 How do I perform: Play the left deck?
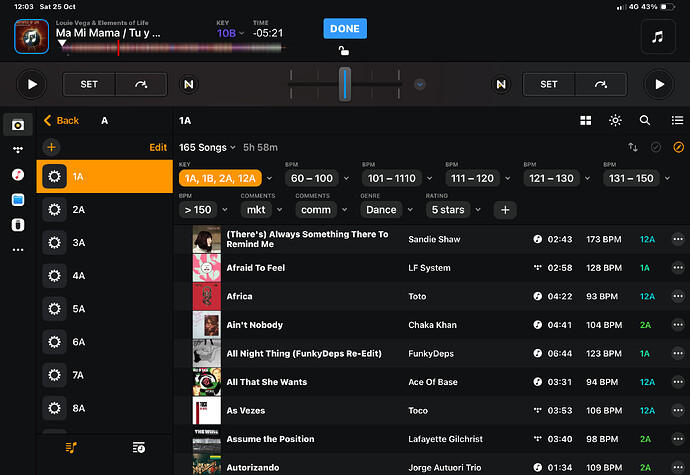coord(32,84)
